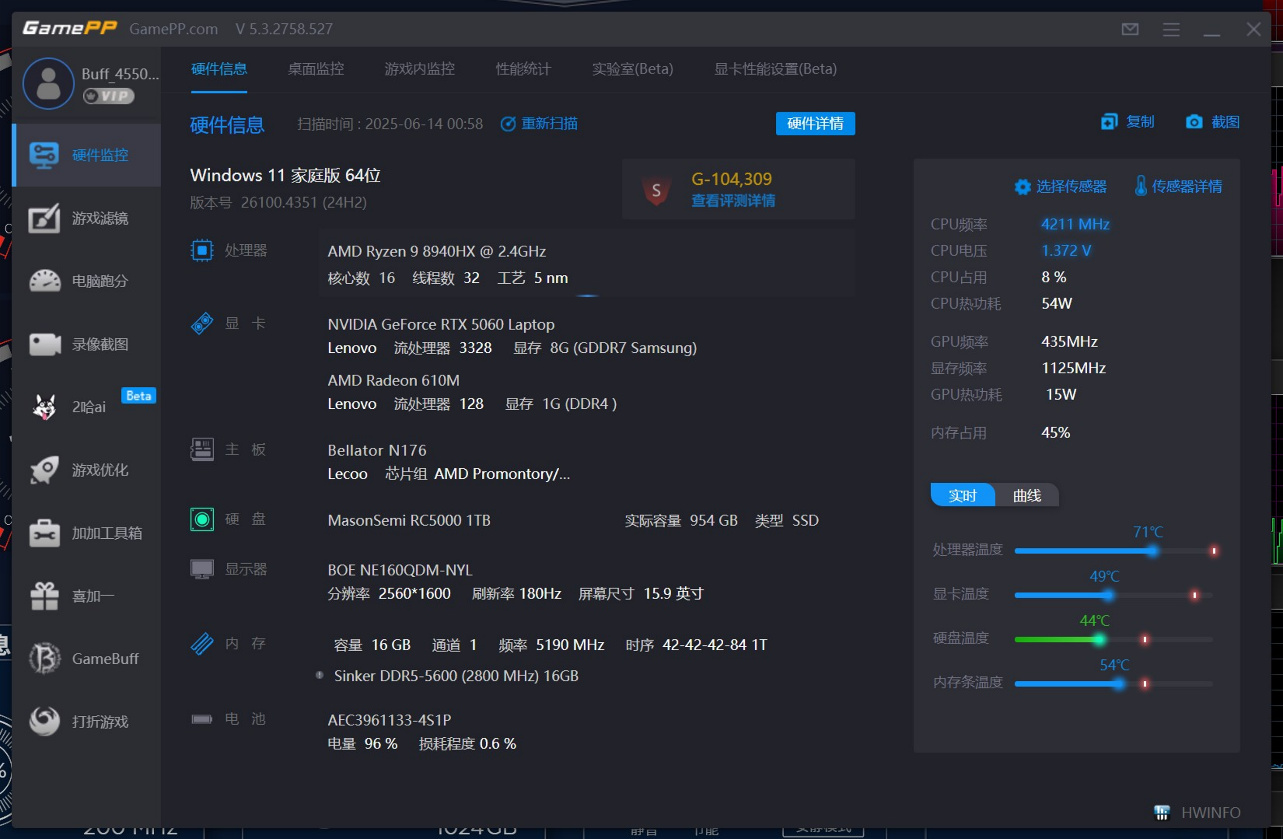
Task: Open the 录像截图 camera icon
Action: pyautogui.click(x=45, y=344)
